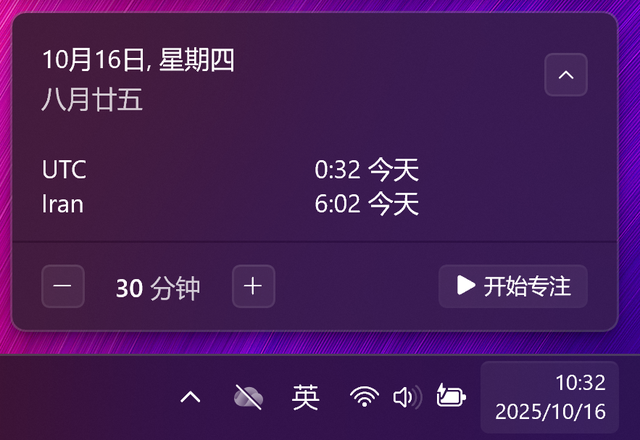The width and height of the screenshot is (640, 440).
Task: Decrease focus session duration with minus button
Action: click(63, 286)
